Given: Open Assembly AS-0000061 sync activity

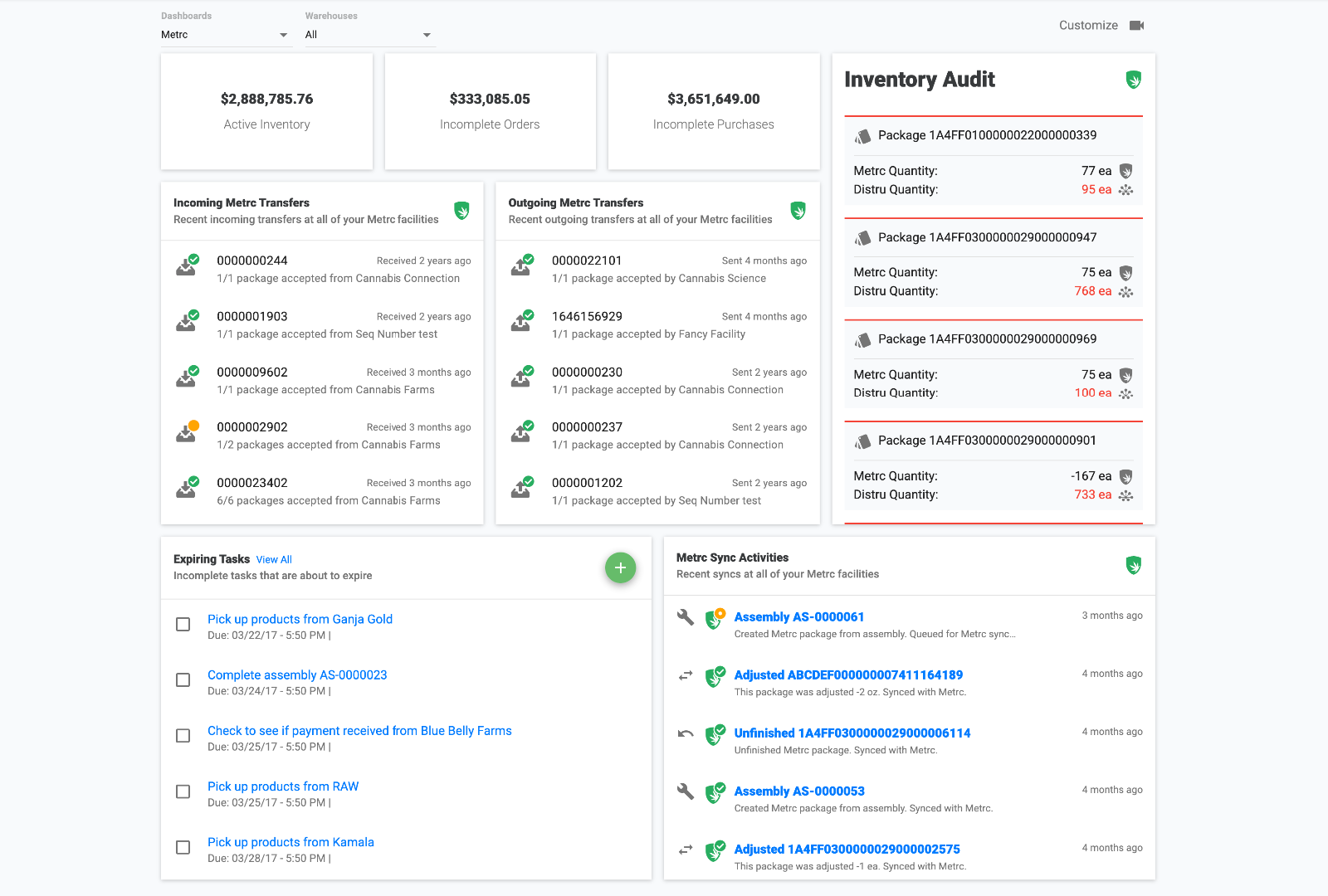Looking at the screenshot, I should (x=799, y=617).
